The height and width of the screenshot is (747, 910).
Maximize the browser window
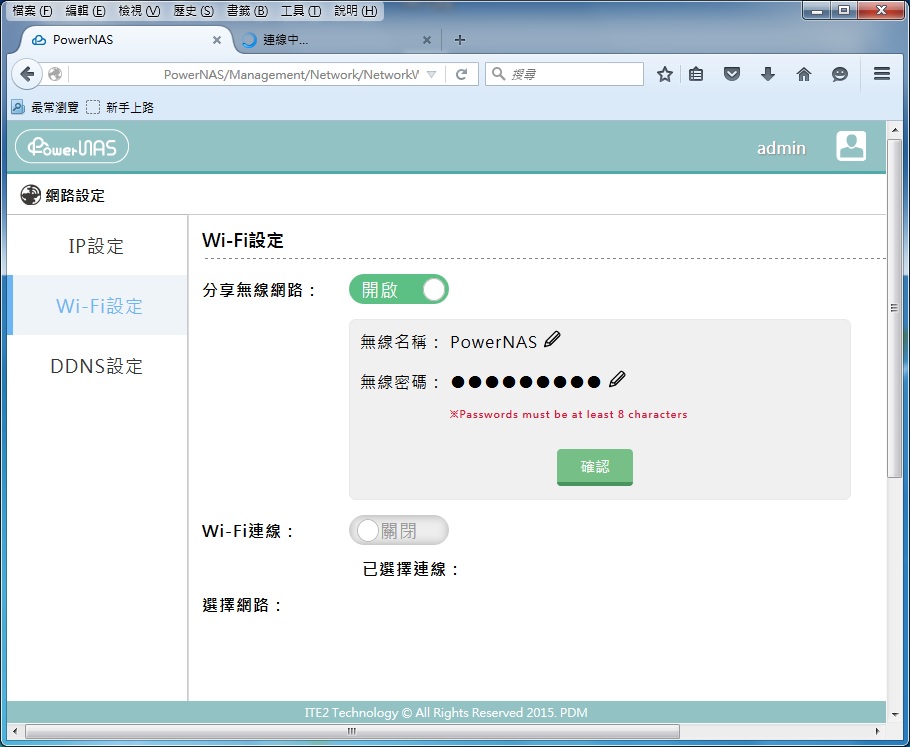click(844, 10)
